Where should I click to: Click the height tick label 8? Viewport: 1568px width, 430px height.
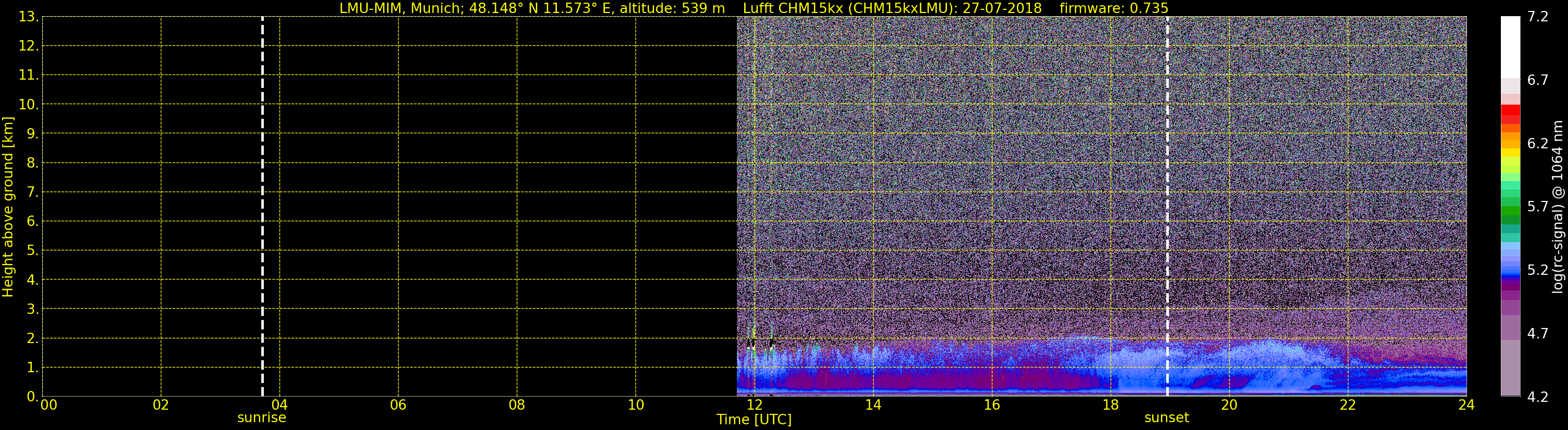tap(32, 163)
